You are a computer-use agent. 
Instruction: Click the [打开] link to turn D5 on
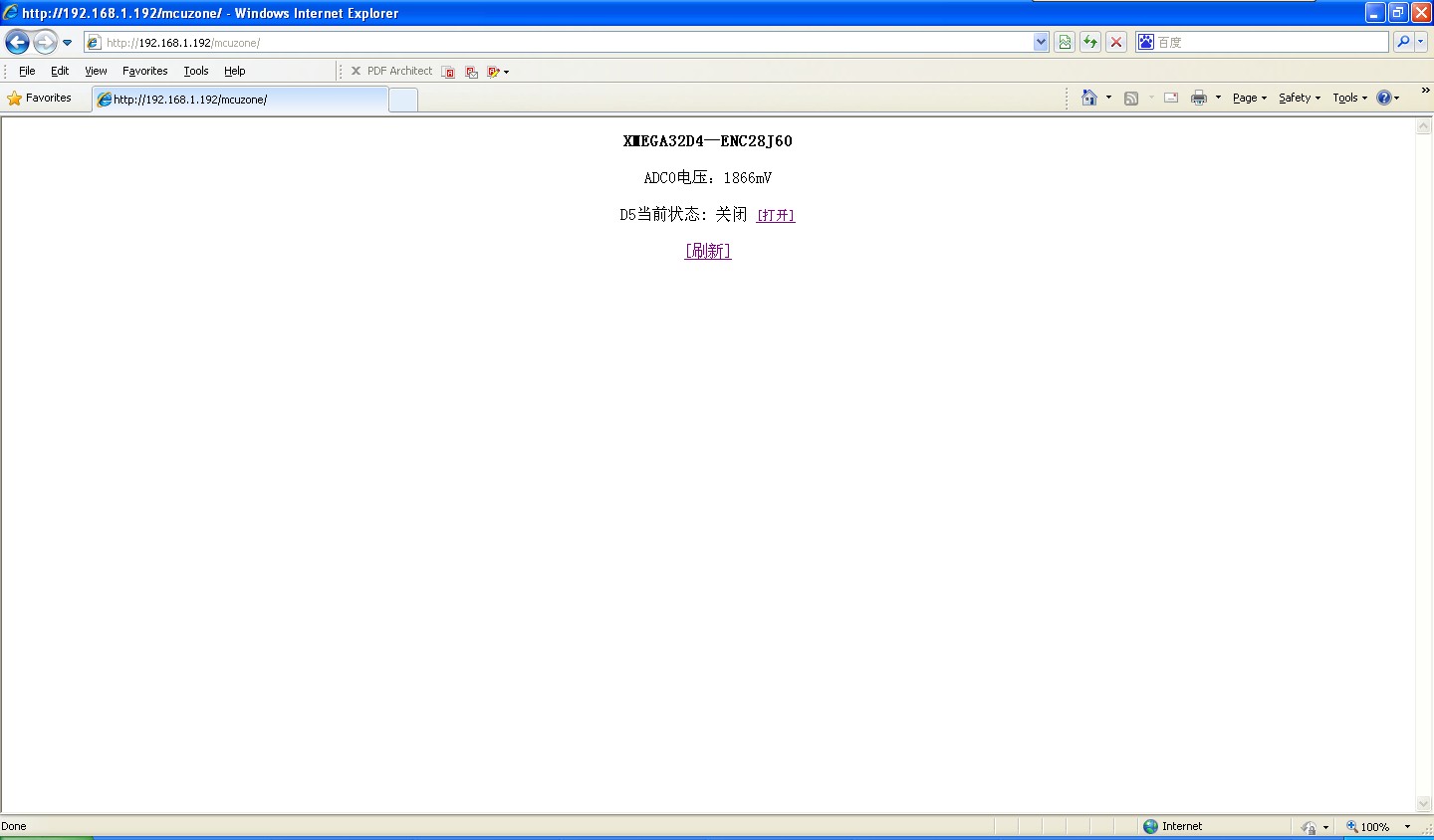point(776,215)
